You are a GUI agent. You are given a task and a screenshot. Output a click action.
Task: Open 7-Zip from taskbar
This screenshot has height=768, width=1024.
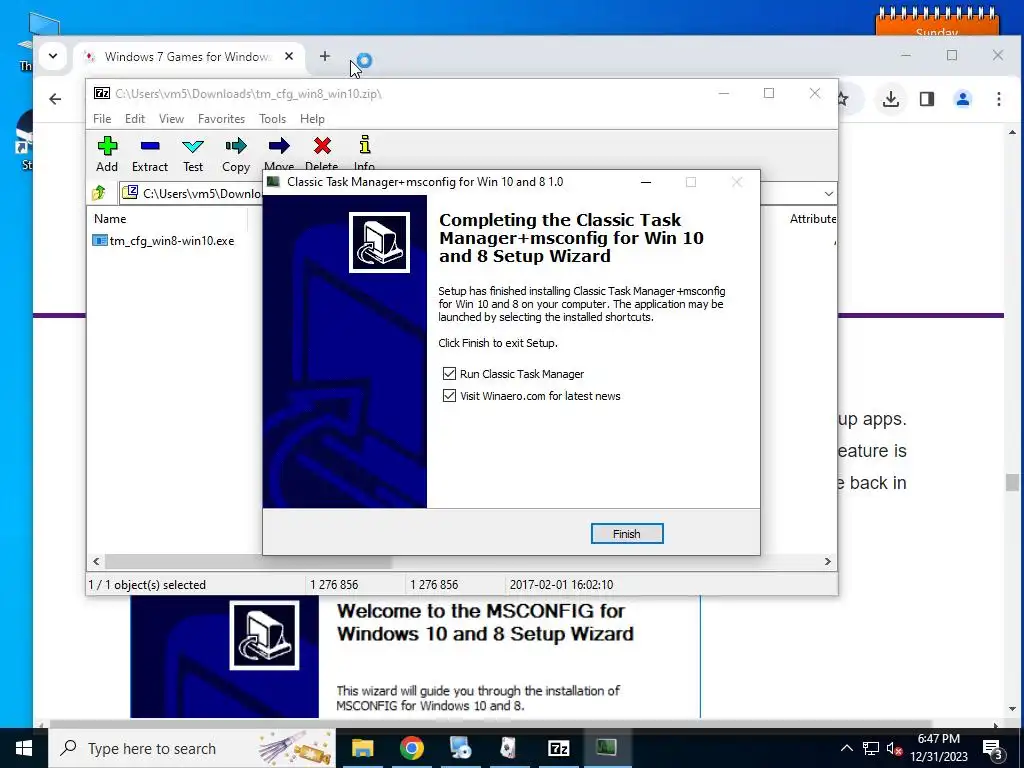pyautogui.click(x=558, y=748)
